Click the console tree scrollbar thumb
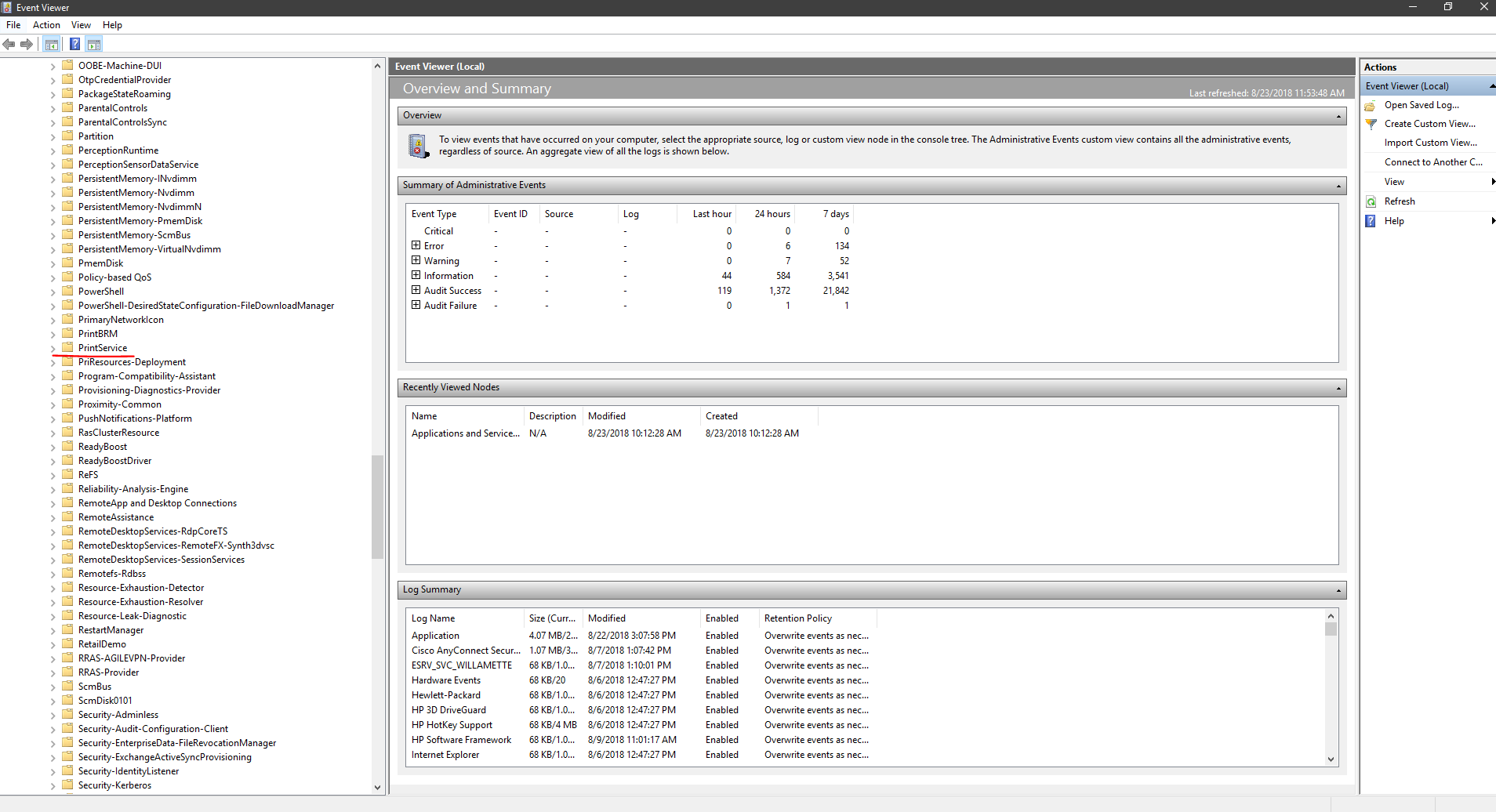Image resolution: width=1496 pixels, height=812 pixels. (377, 506)
